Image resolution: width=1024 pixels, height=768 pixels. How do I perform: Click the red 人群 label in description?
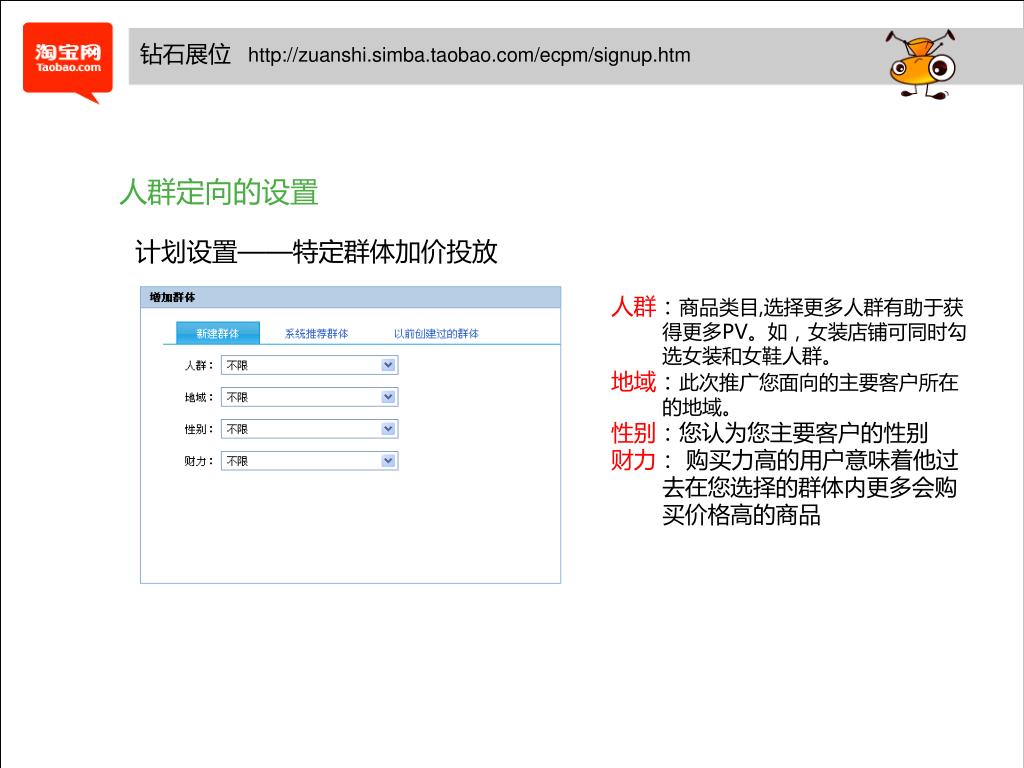pyautogui.click(x=633, y=306)
